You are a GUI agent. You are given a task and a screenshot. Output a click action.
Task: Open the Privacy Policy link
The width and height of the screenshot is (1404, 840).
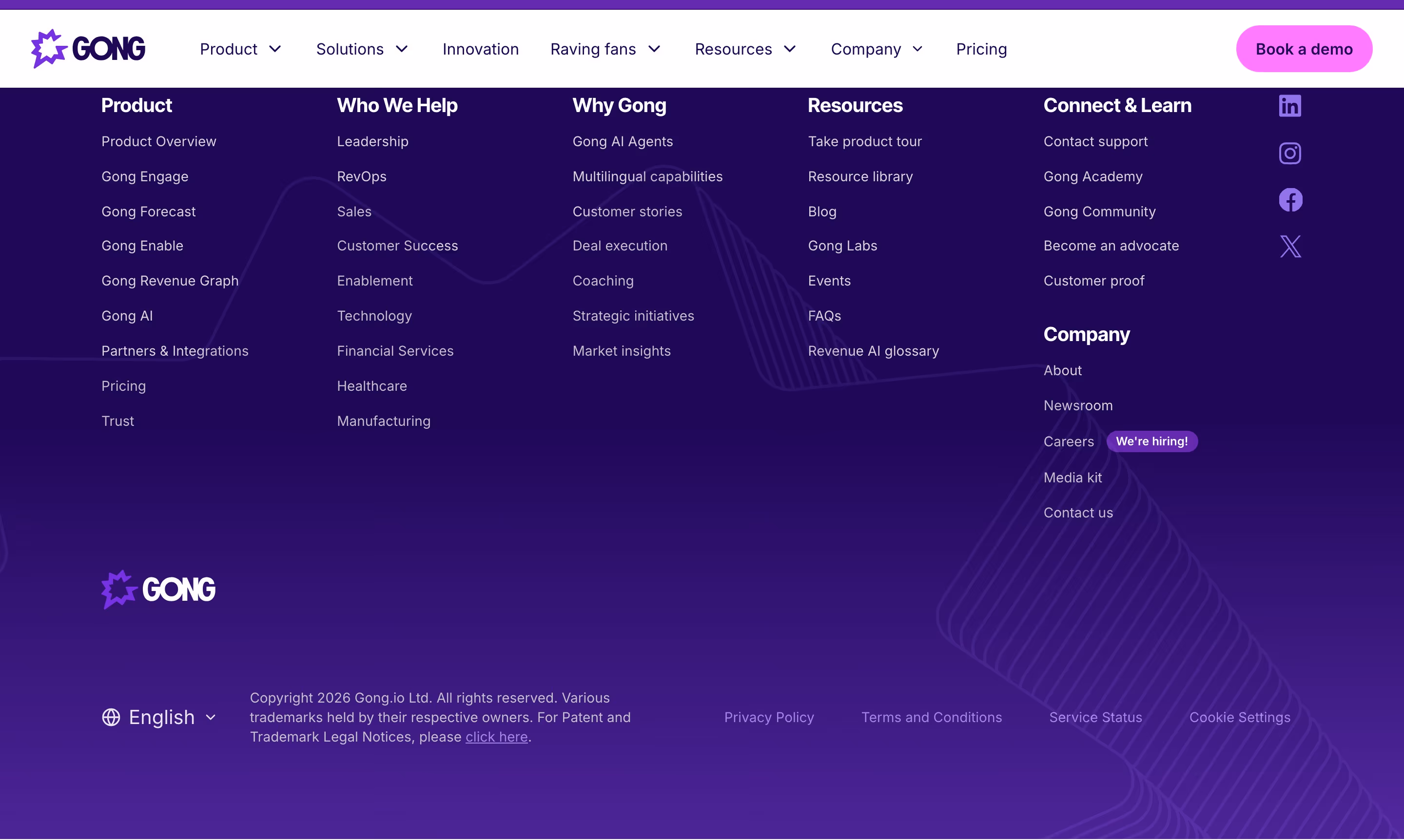click(769, 717)
